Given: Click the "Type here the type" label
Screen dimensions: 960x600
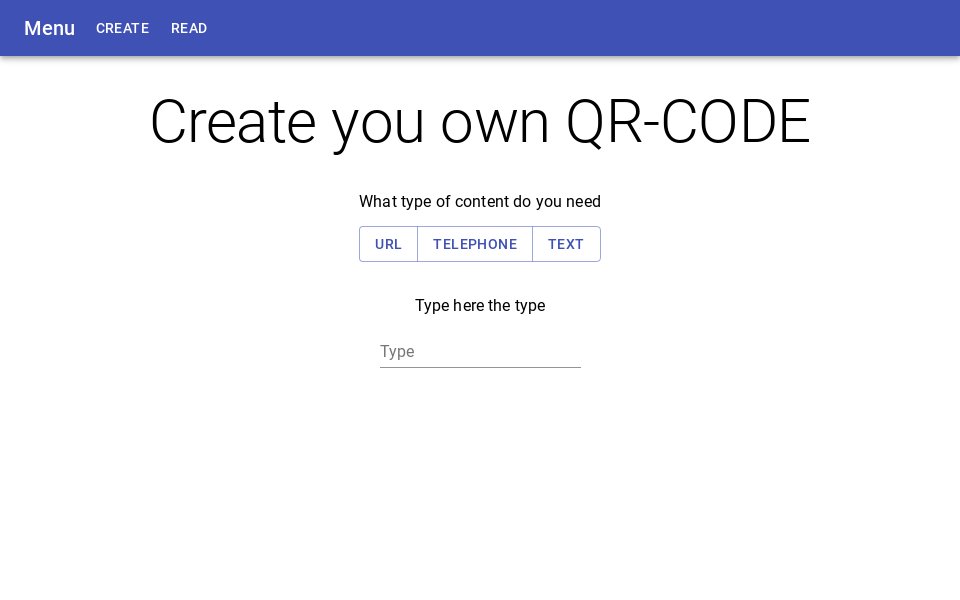Looking at the screenshot, I should (480, 305).
